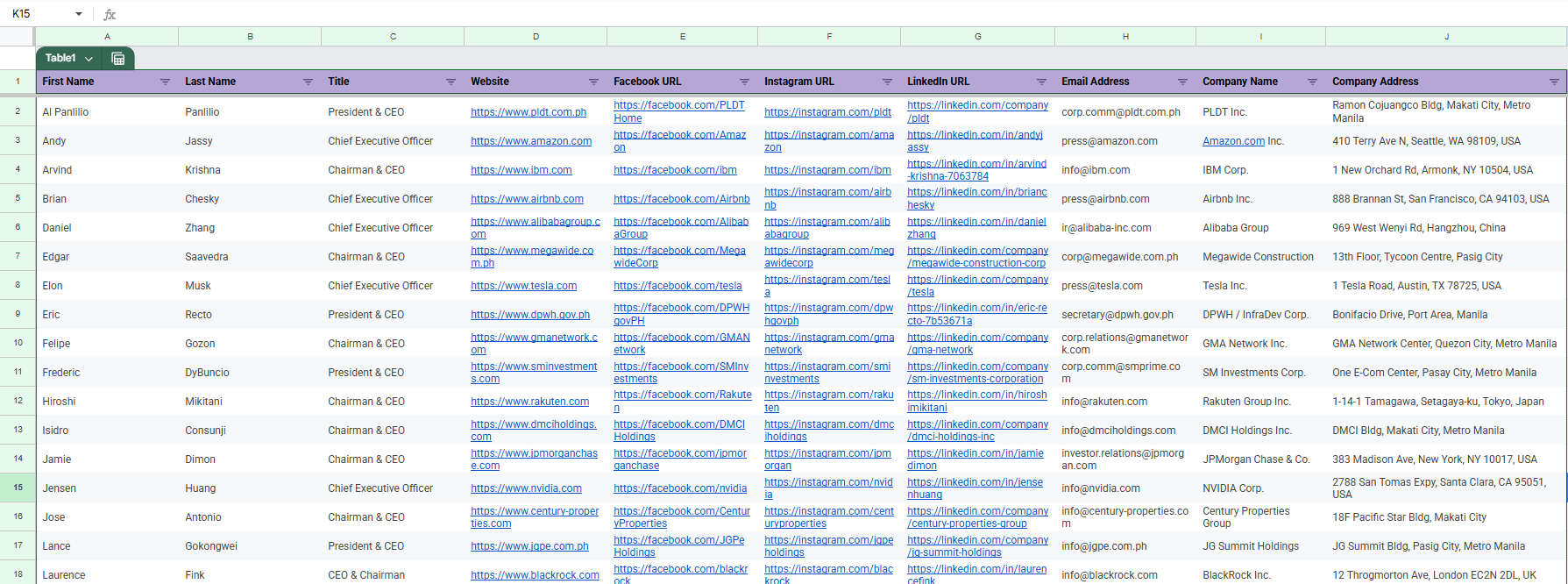Open the https://facebook.com/ibm link
This screenshot has width=1568, height=584.
675,170
